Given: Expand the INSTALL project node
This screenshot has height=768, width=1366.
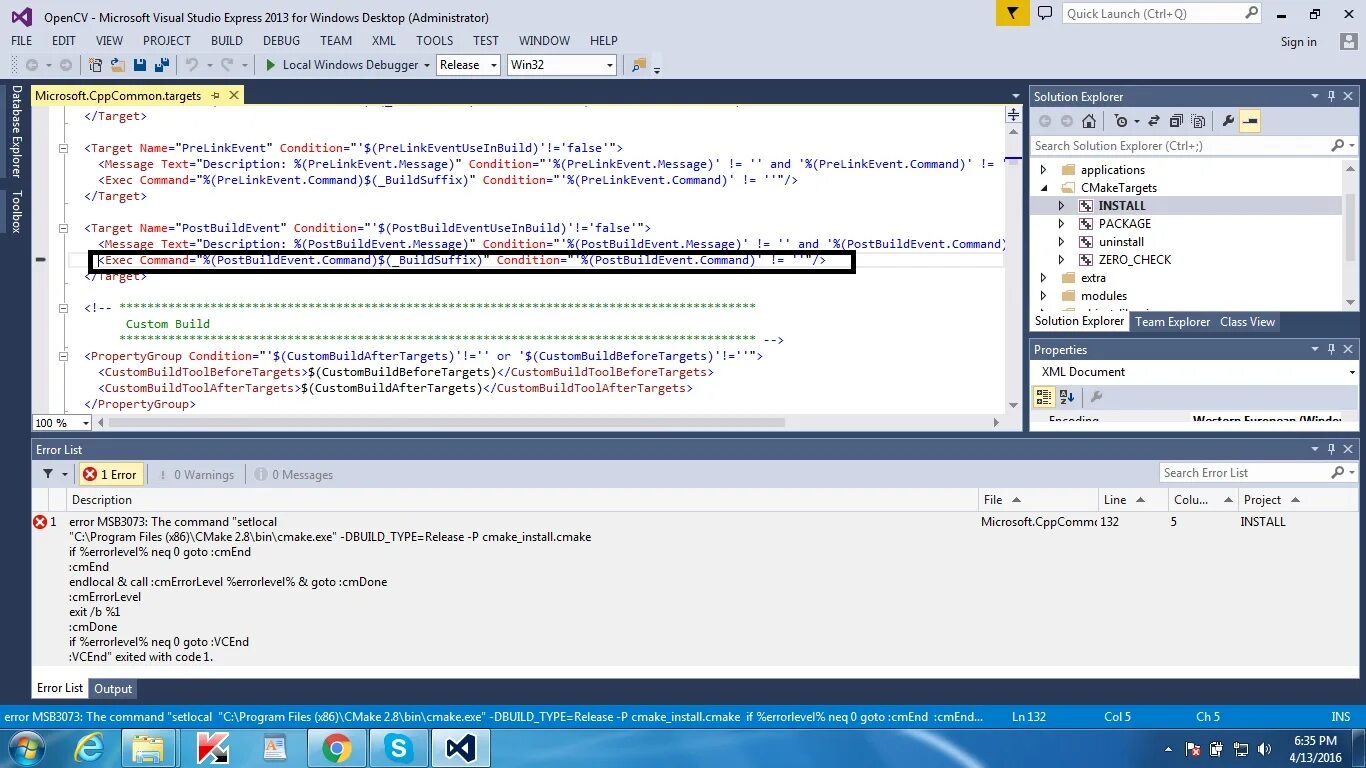Looking at the screenshot, I should [1062, 206].
